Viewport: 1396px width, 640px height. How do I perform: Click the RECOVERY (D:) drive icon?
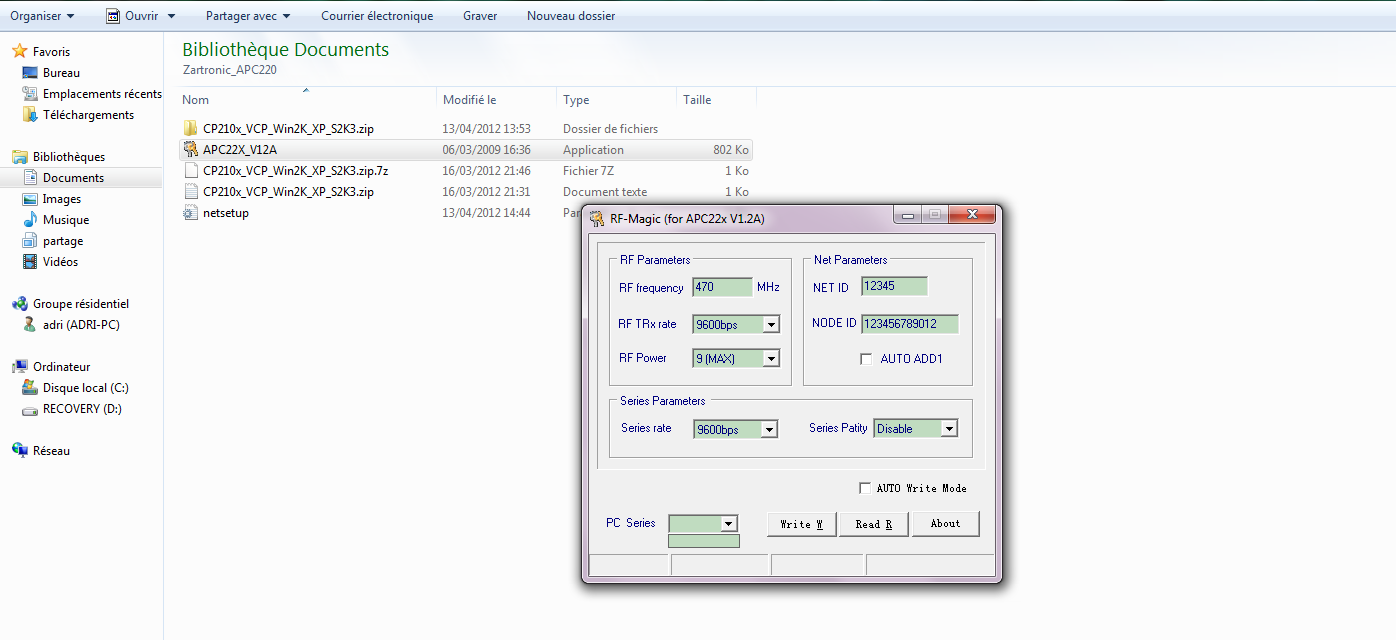(30, 408)
